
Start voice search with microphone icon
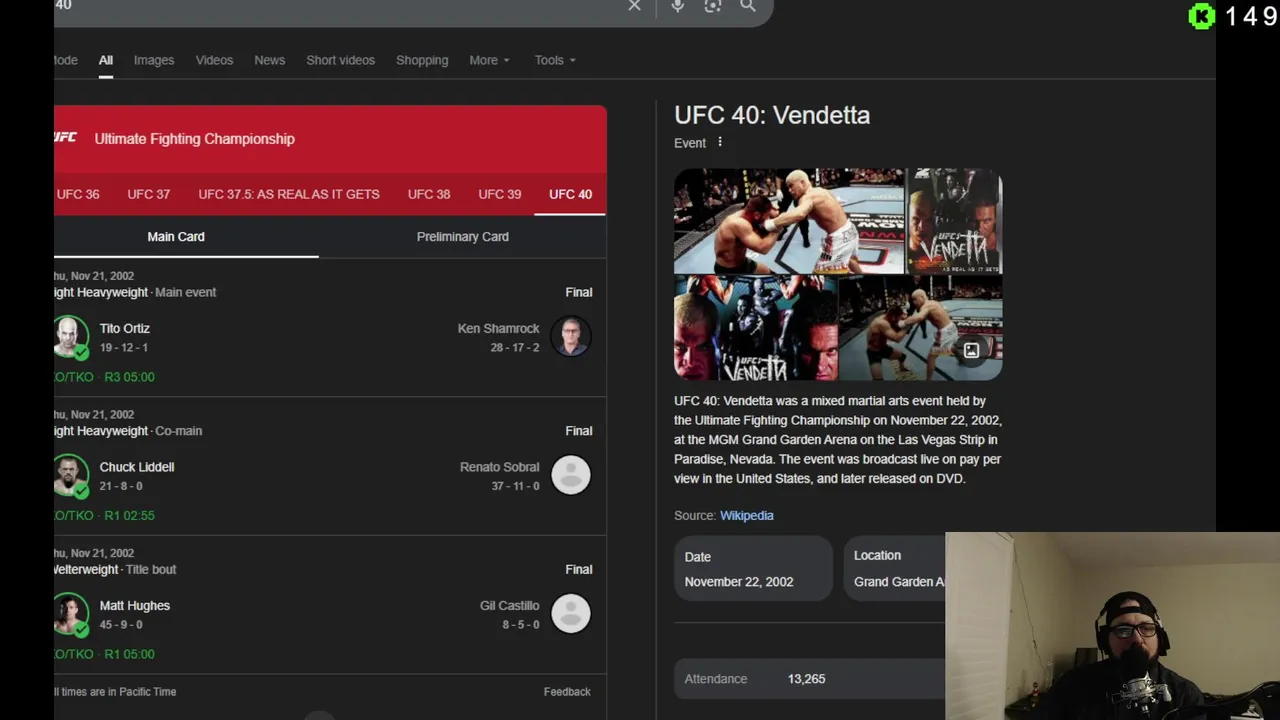tap(677, 6)
